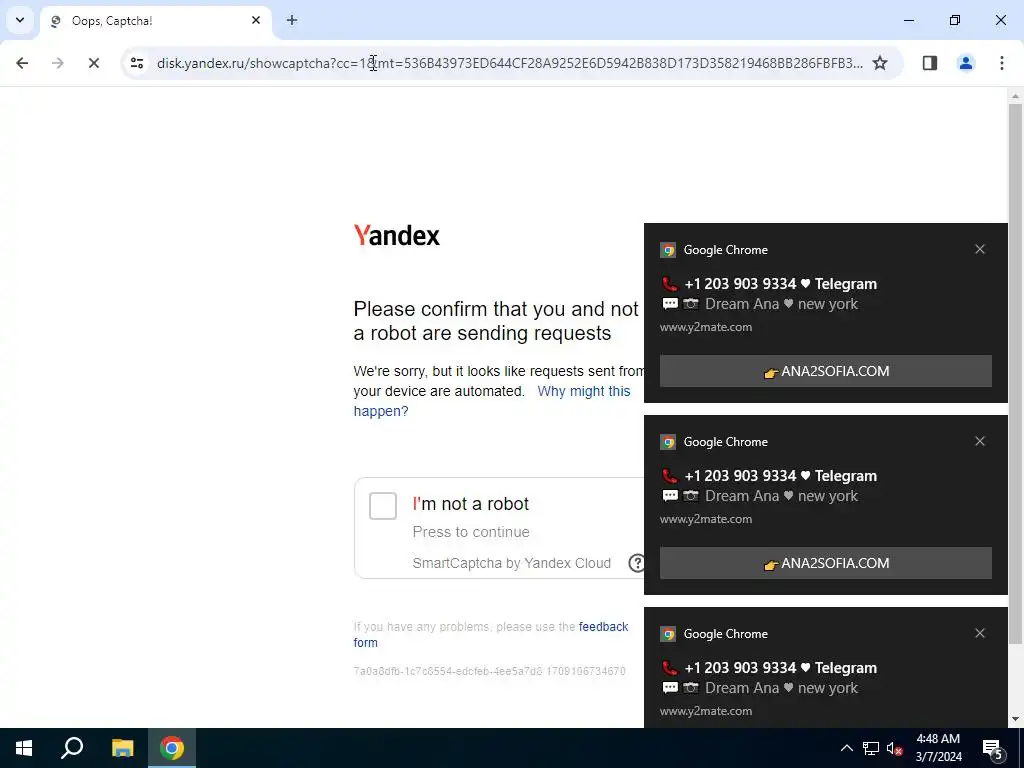Click the Yandex logo
The width and height of the screenshot is (1024, 768).
tap(396, 236)
